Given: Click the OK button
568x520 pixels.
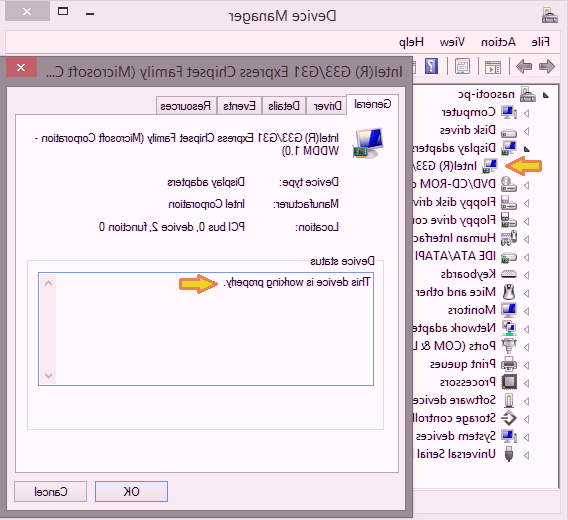Looking at the screenshot, I should 131,491.
